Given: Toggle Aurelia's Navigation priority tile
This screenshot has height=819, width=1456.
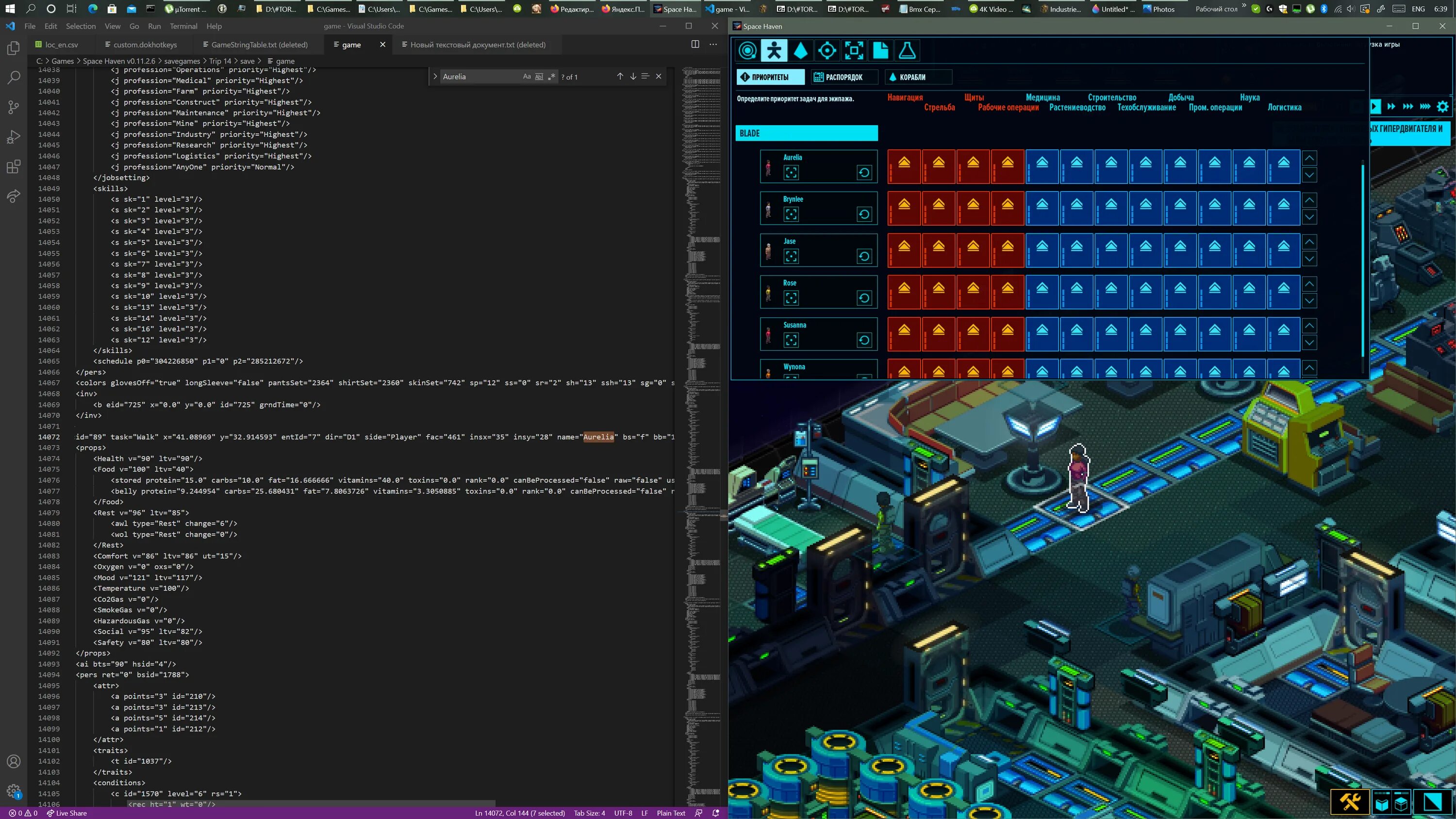Looking at the screenshot, I should 904,167.
